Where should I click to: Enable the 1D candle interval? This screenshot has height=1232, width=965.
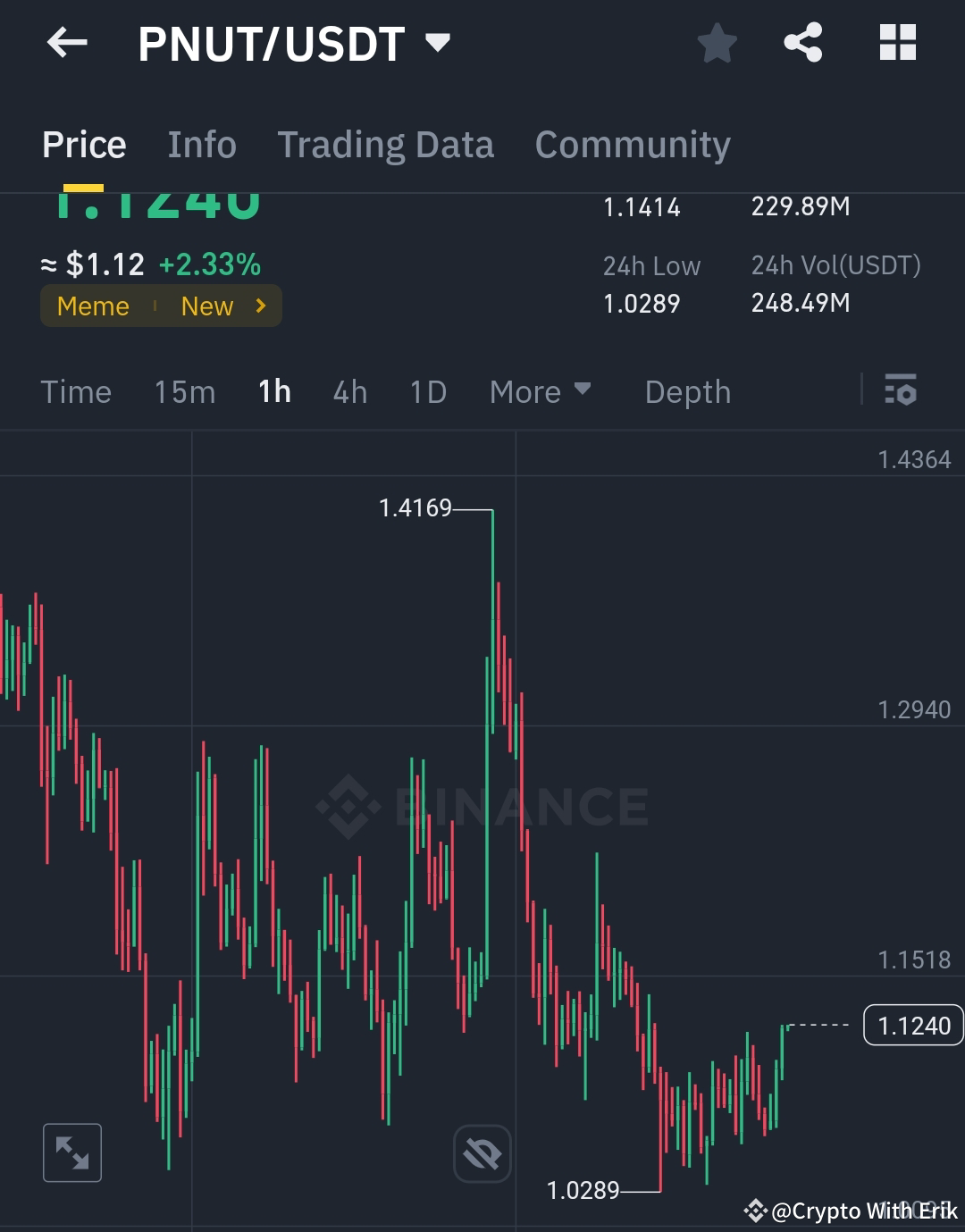point(426,390)
